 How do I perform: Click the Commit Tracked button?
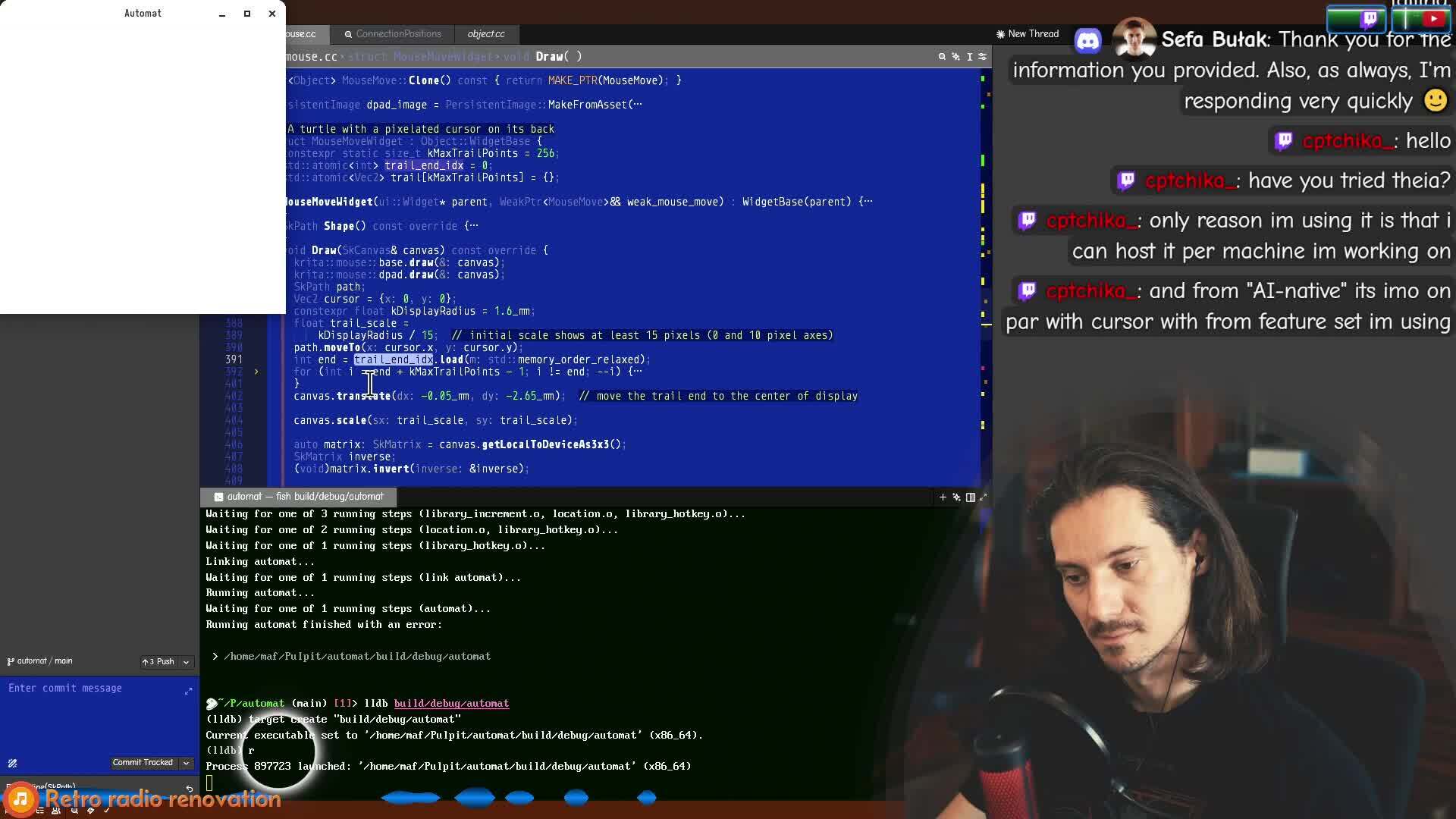(143, 763)
